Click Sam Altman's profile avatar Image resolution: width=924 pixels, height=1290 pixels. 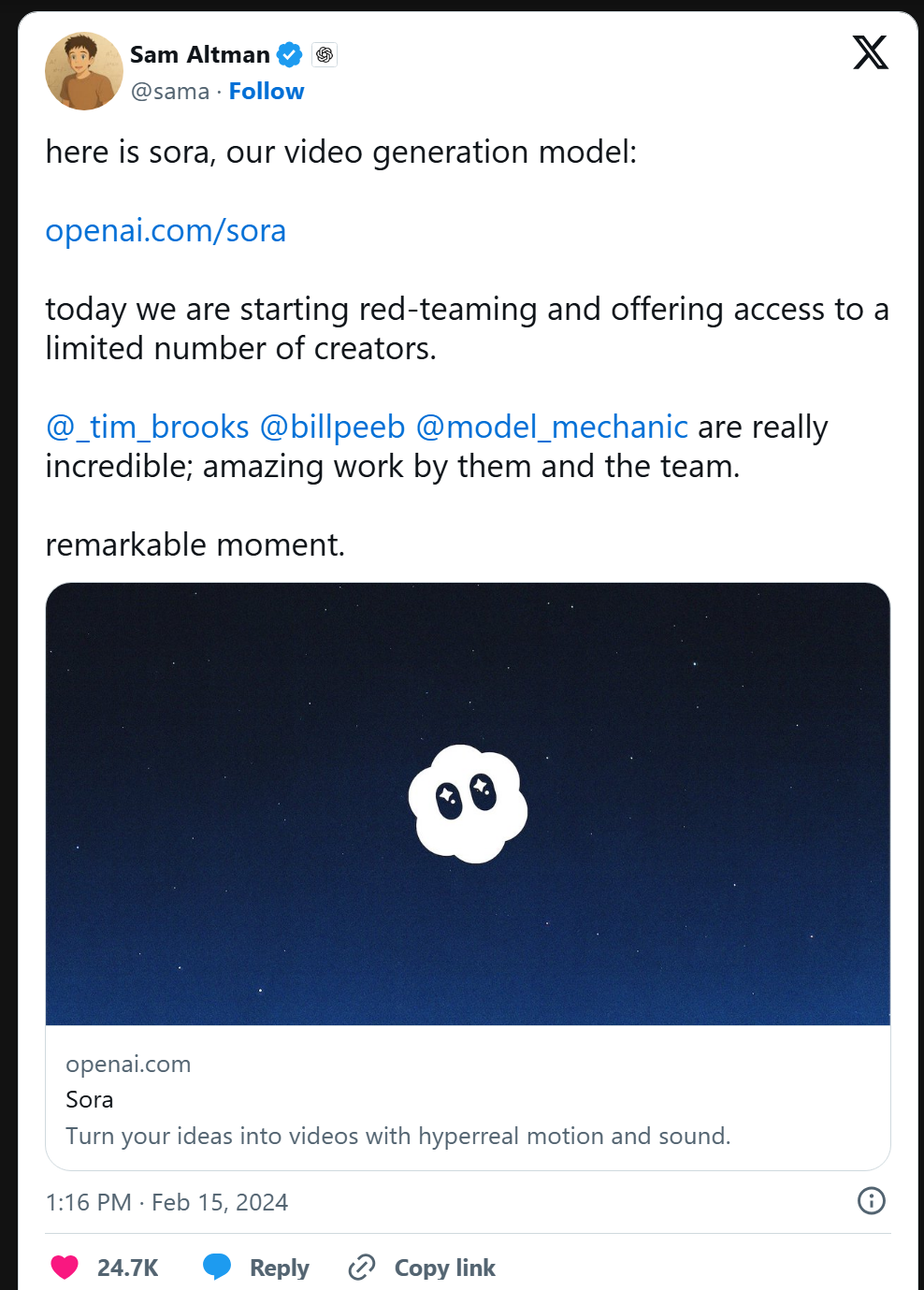84,71
